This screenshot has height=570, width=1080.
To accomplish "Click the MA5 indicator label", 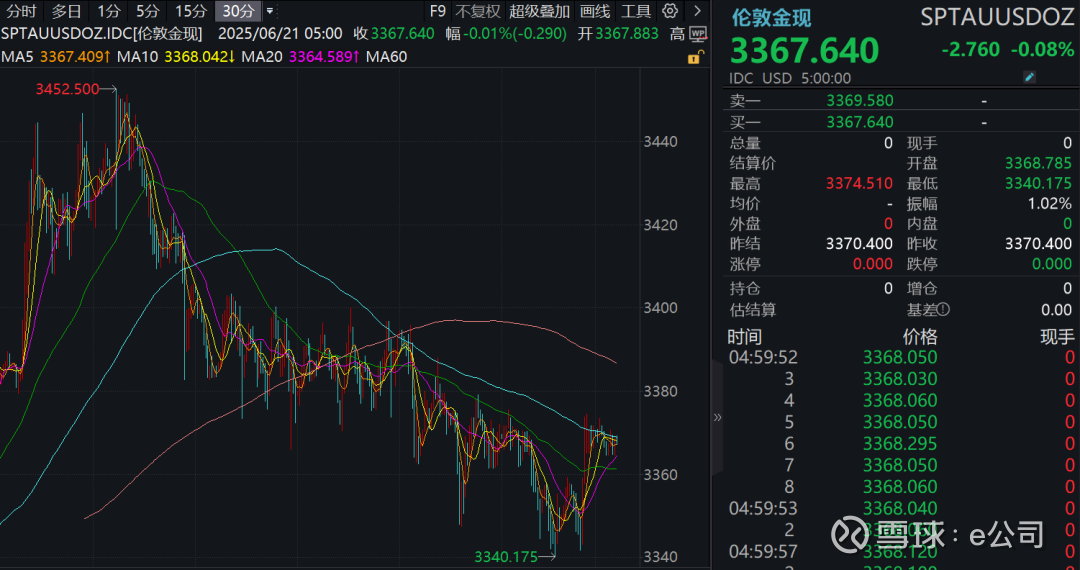I will point(17,57).
